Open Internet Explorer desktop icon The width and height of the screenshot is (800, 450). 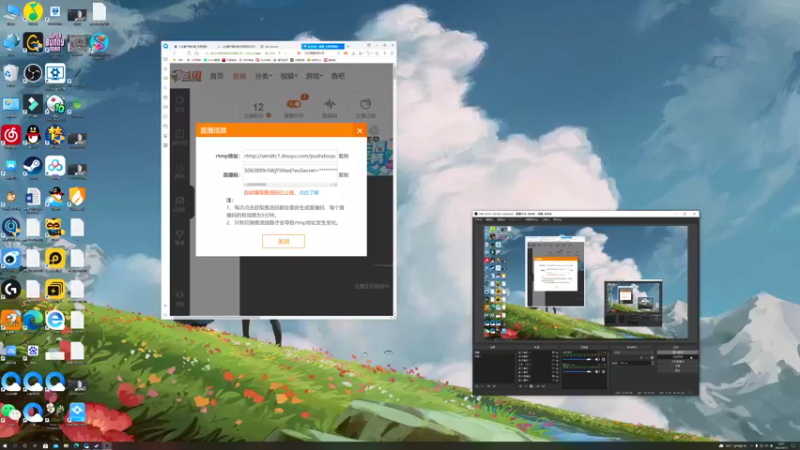click(x=55, y=320)
